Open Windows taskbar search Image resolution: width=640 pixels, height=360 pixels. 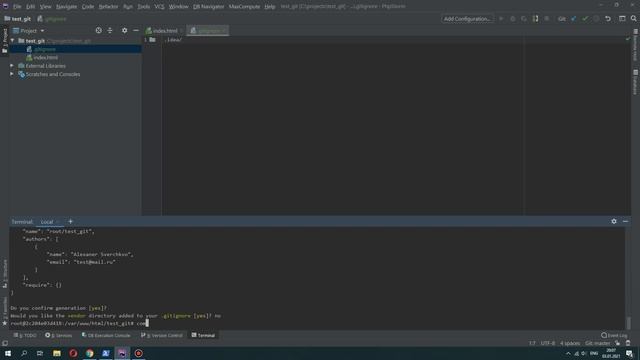[24, 353]
